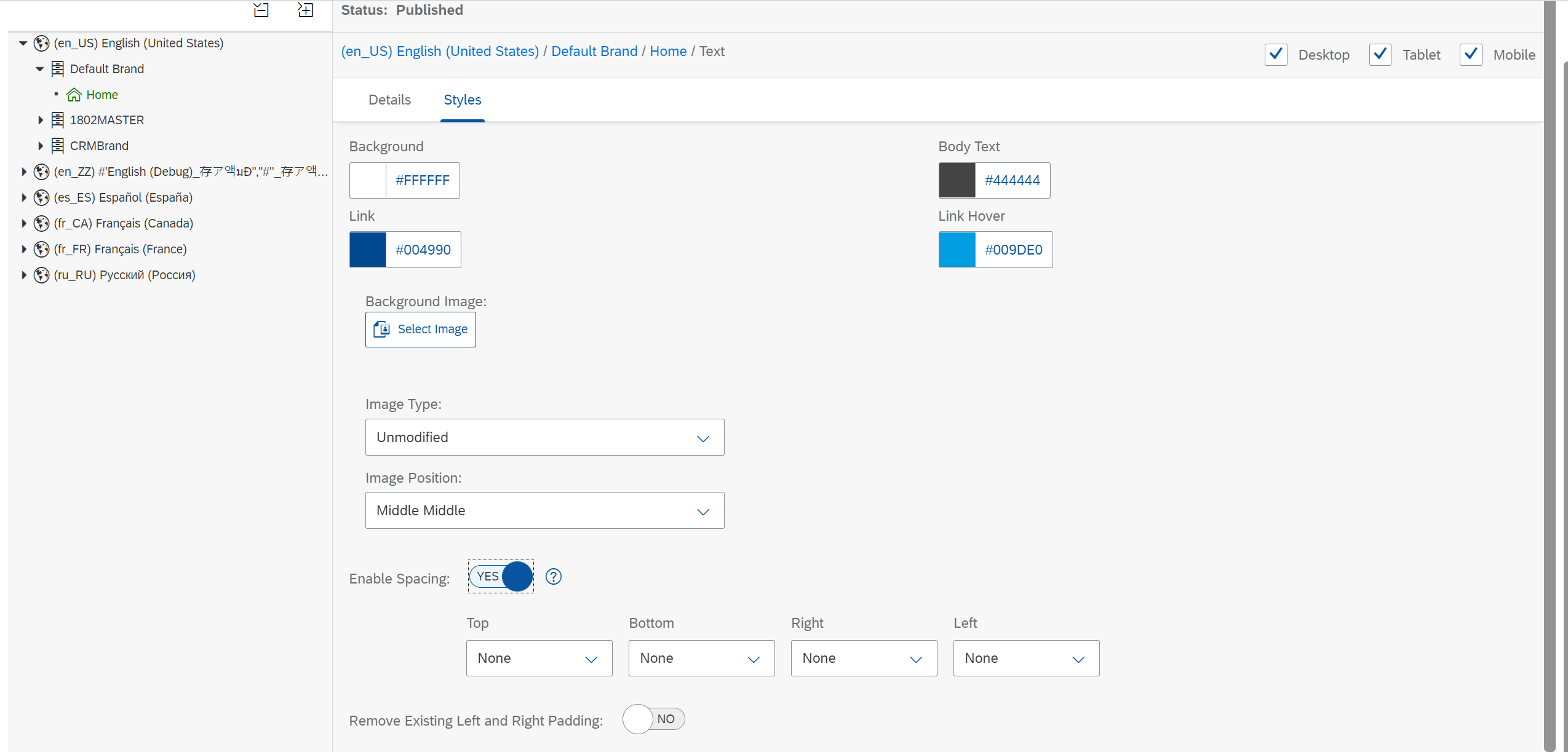1568x752 pixels.
Task: Expand the 1802MASTER node arrow
Action: 40,120
